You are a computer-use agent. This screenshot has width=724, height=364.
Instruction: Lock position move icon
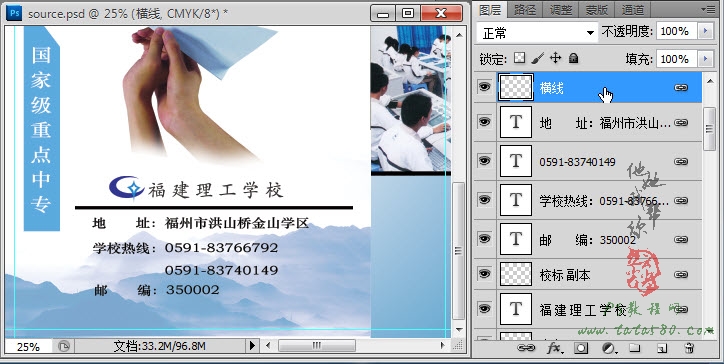[555, 58]
